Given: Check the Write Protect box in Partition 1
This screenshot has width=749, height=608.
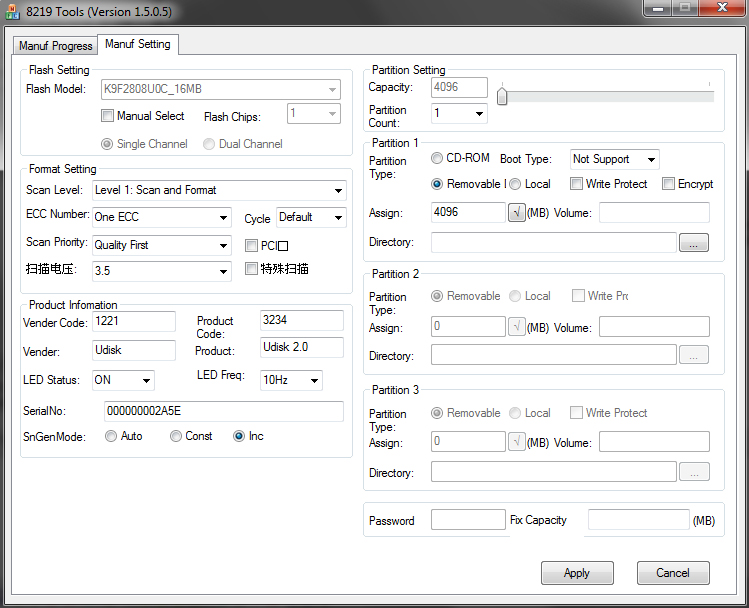Looking at the screenshot, I should point(577,184).
